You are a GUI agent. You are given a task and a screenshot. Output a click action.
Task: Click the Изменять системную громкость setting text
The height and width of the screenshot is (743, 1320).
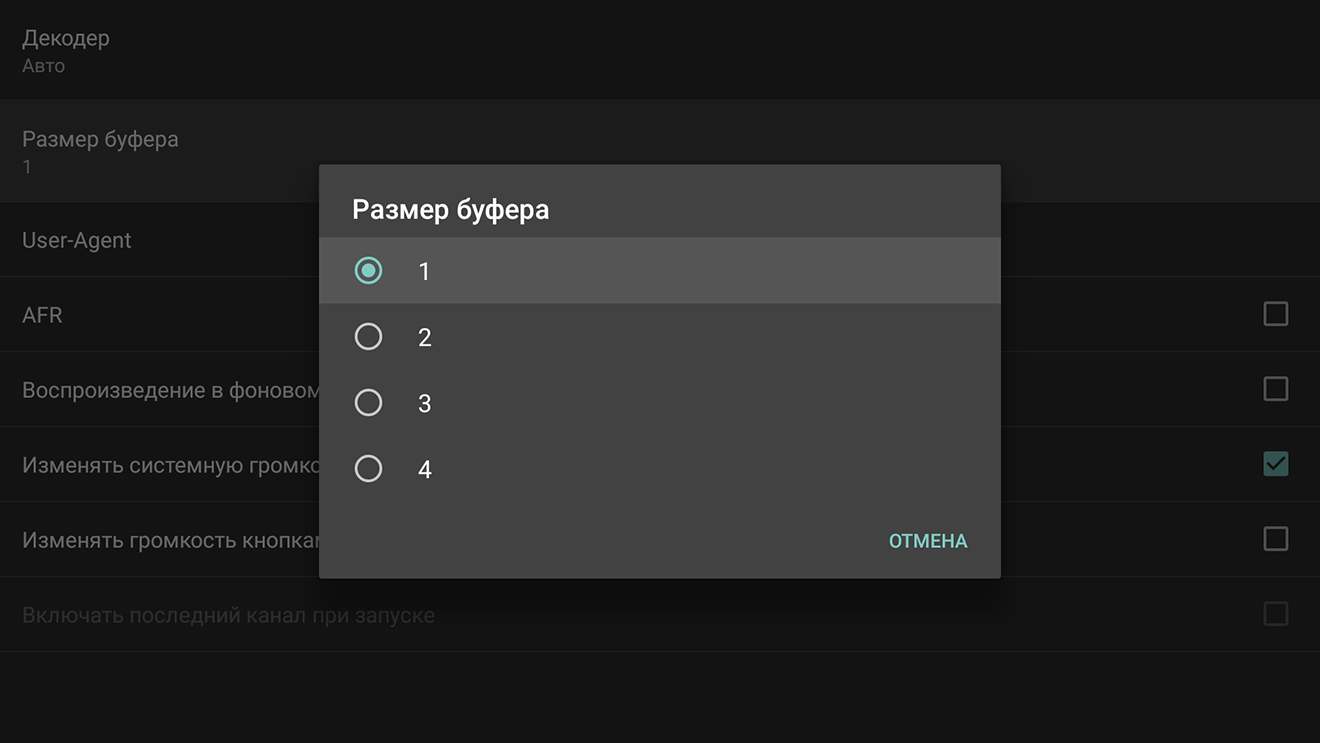click(170, 465)
